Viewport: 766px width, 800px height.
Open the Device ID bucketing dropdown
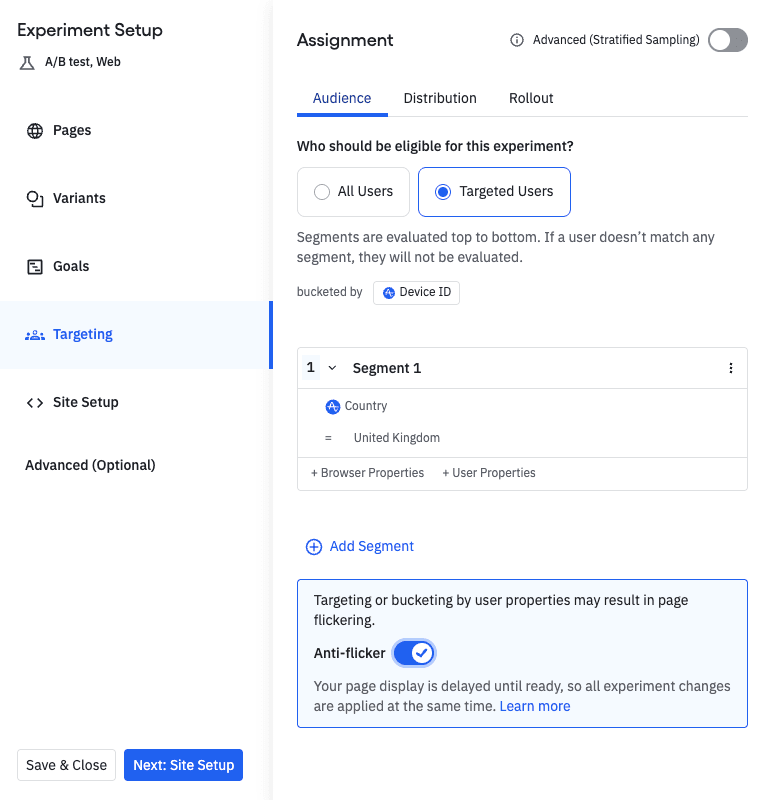(x=416, y=292)
